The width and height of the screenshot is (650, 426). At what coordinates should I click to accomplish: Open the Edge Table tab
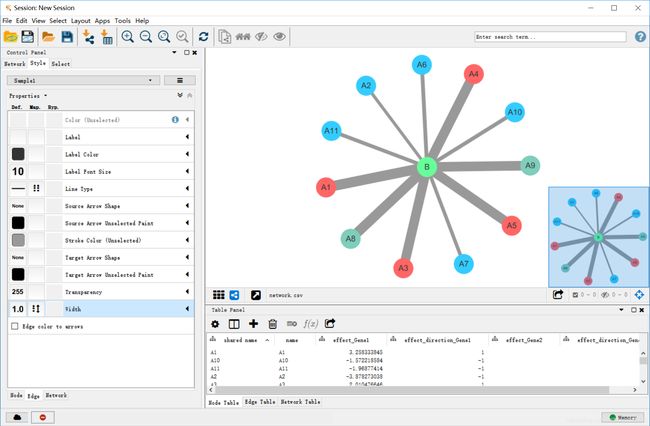[x=260, y=402]
